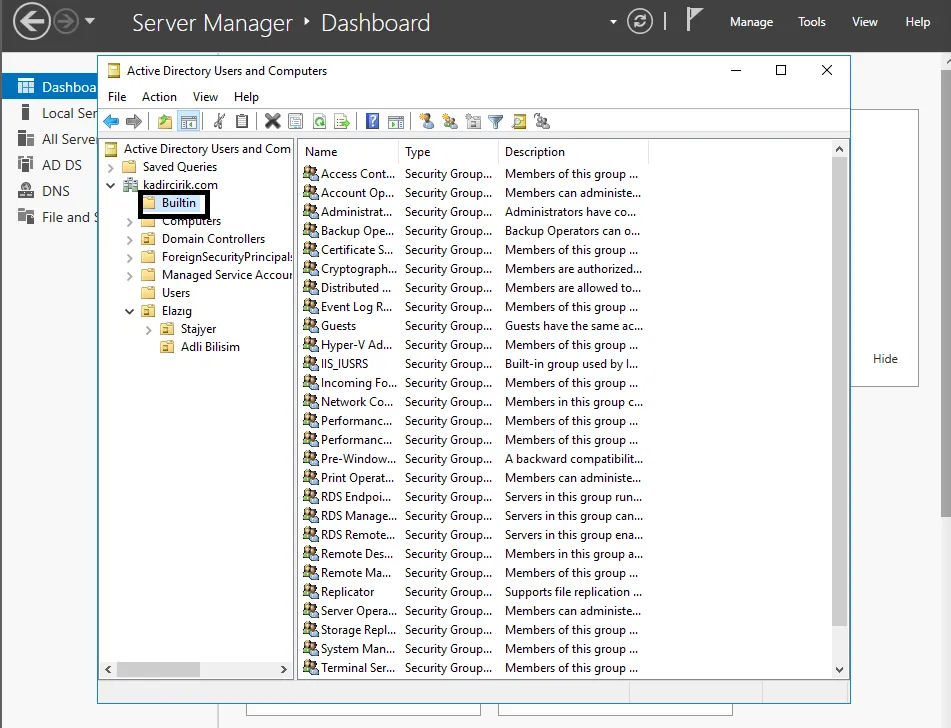The height and width of the screenshot is (728, 951).
Task: Open dropdown arrow left of refresh icon
Action: tap(613, 22)
